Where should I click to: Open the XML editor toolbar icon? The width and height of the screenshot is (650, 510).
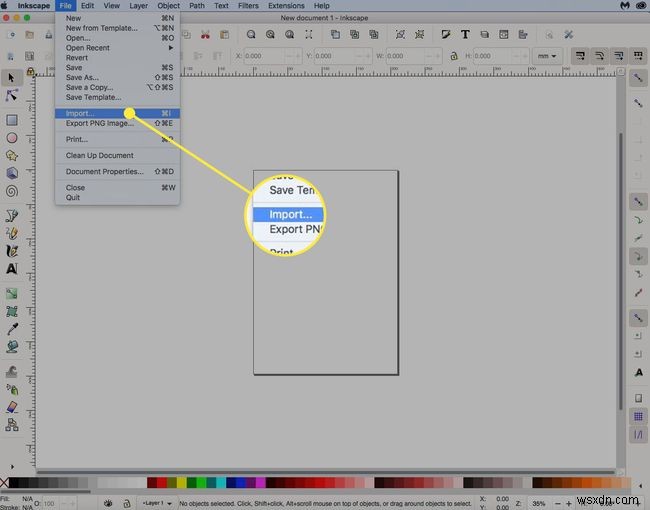point(504,34)
